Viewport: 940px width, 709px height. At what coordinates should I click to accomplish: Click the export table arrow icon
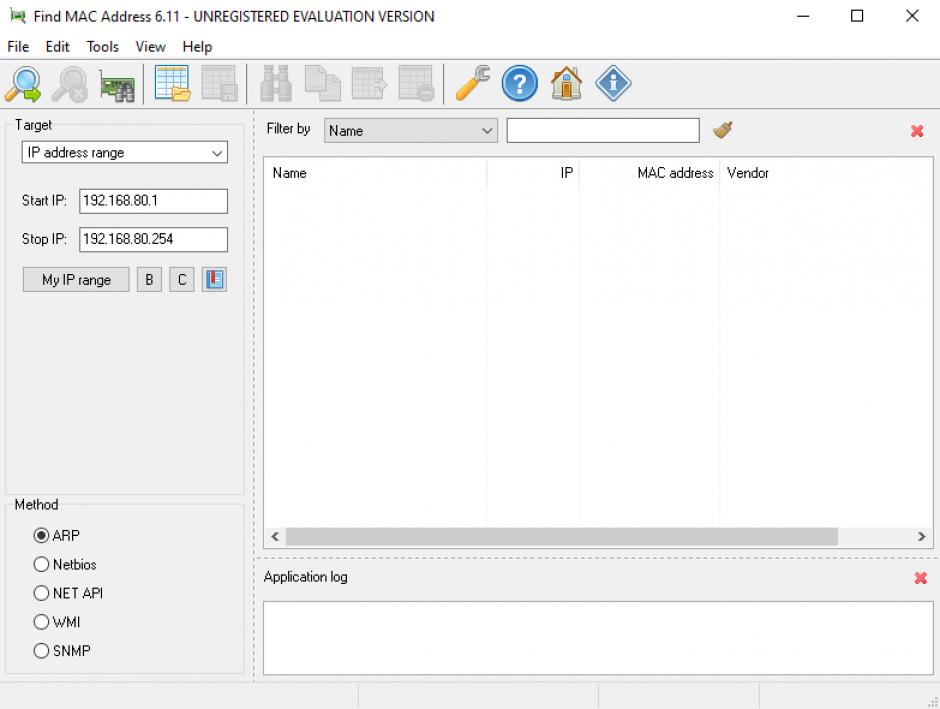pyautogui.click(x=369, y=83)
